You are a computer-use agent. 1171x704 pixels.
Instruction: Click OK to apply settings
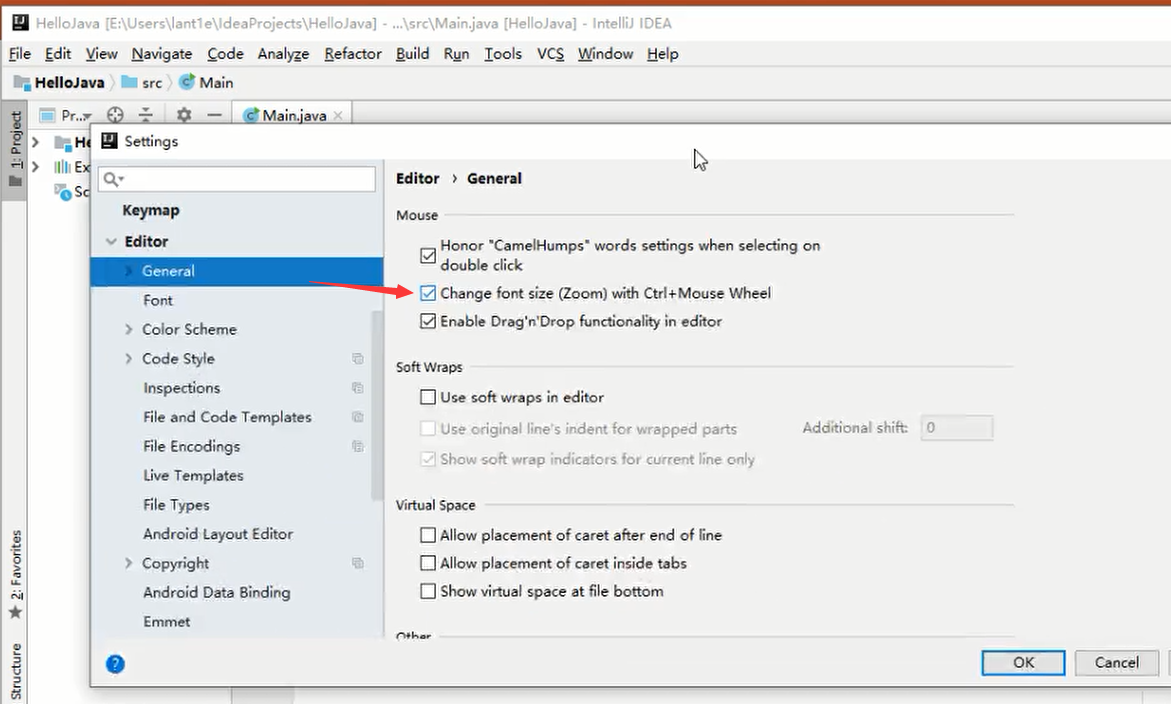[1023, 663]
